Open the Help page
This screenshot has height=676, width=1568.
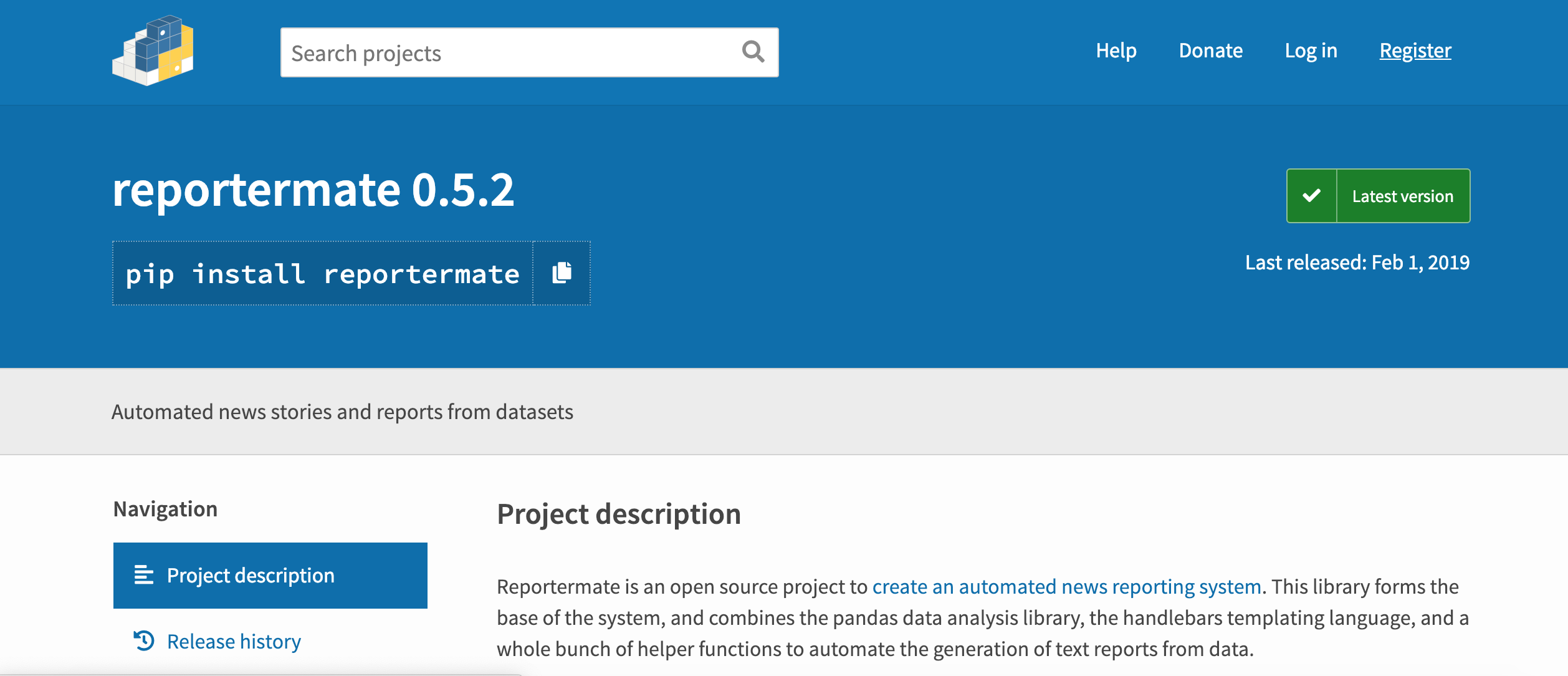click(x=1116, y=51)
